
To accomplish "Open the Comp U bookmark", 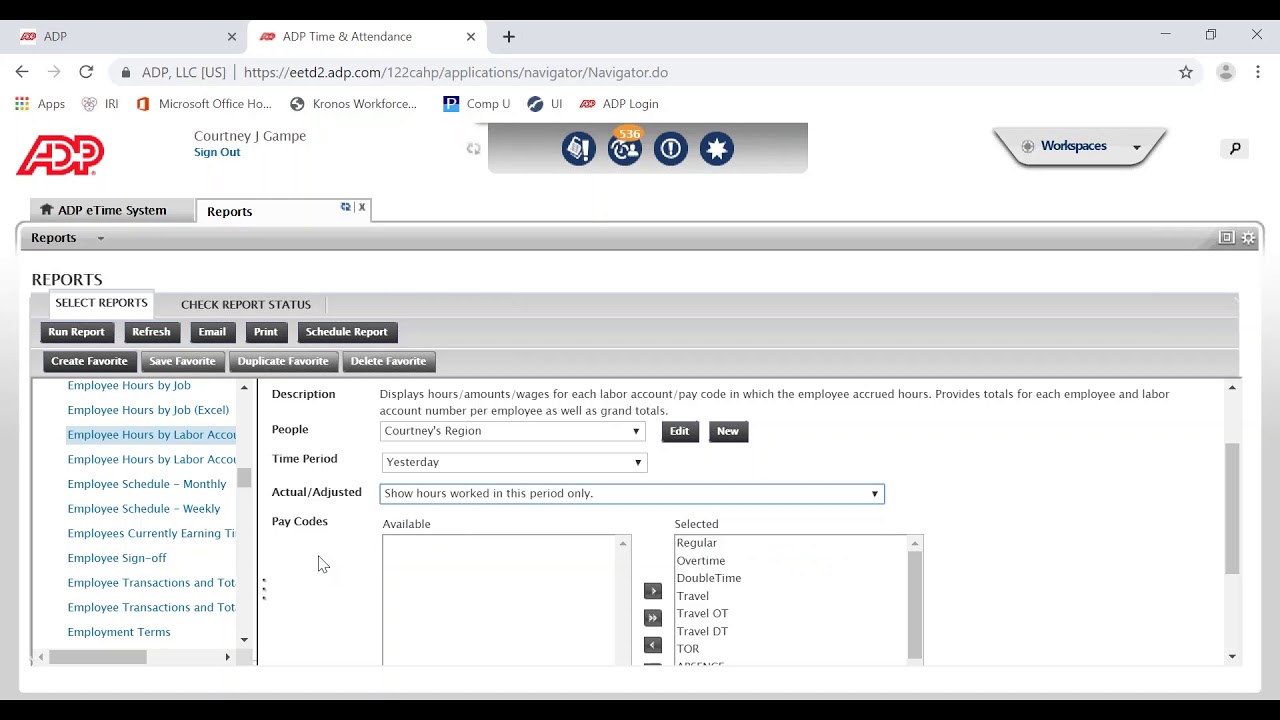I will click(477, 104).
